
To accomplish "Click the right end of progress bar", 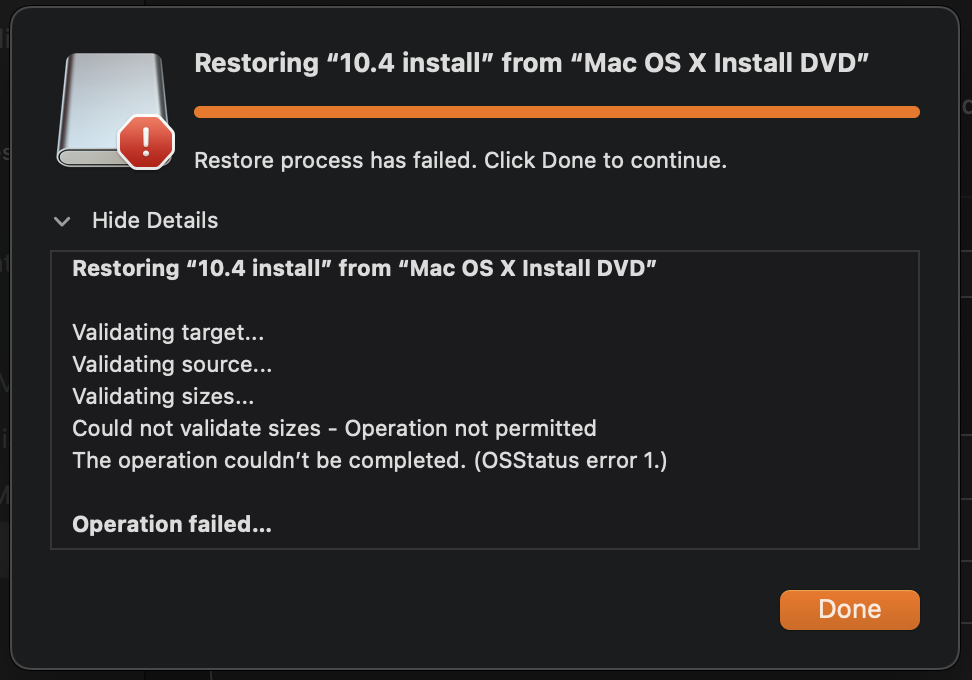I will 910,112.
